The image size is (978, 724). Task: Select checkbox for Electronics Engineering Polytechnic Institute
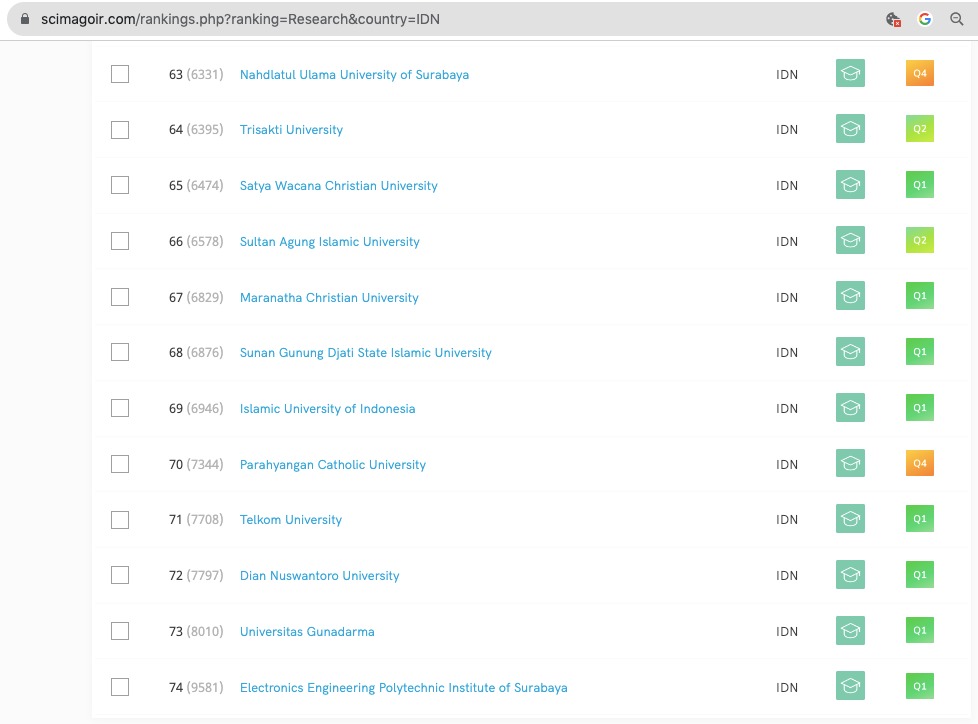(x=120, y=687)
